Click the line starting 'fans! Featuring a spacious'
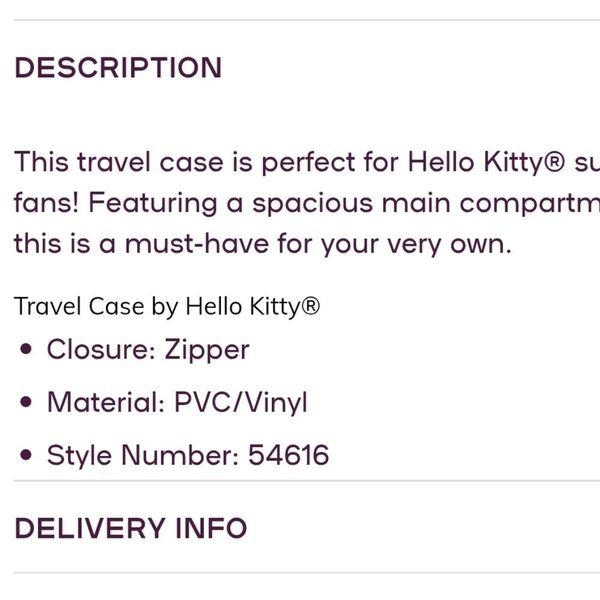Screen dimensions: 600x600 pyautogui.click(x=307, y=203)
